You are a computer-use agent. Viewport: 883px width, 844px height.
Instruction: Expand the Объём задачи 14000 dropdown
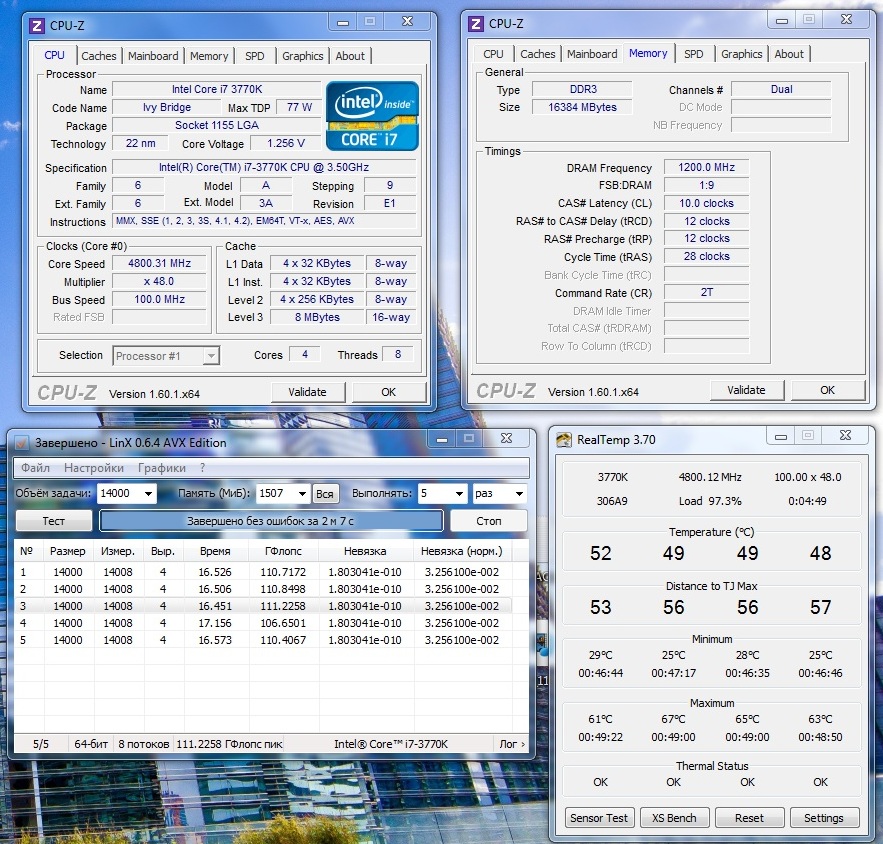point(148,494)
